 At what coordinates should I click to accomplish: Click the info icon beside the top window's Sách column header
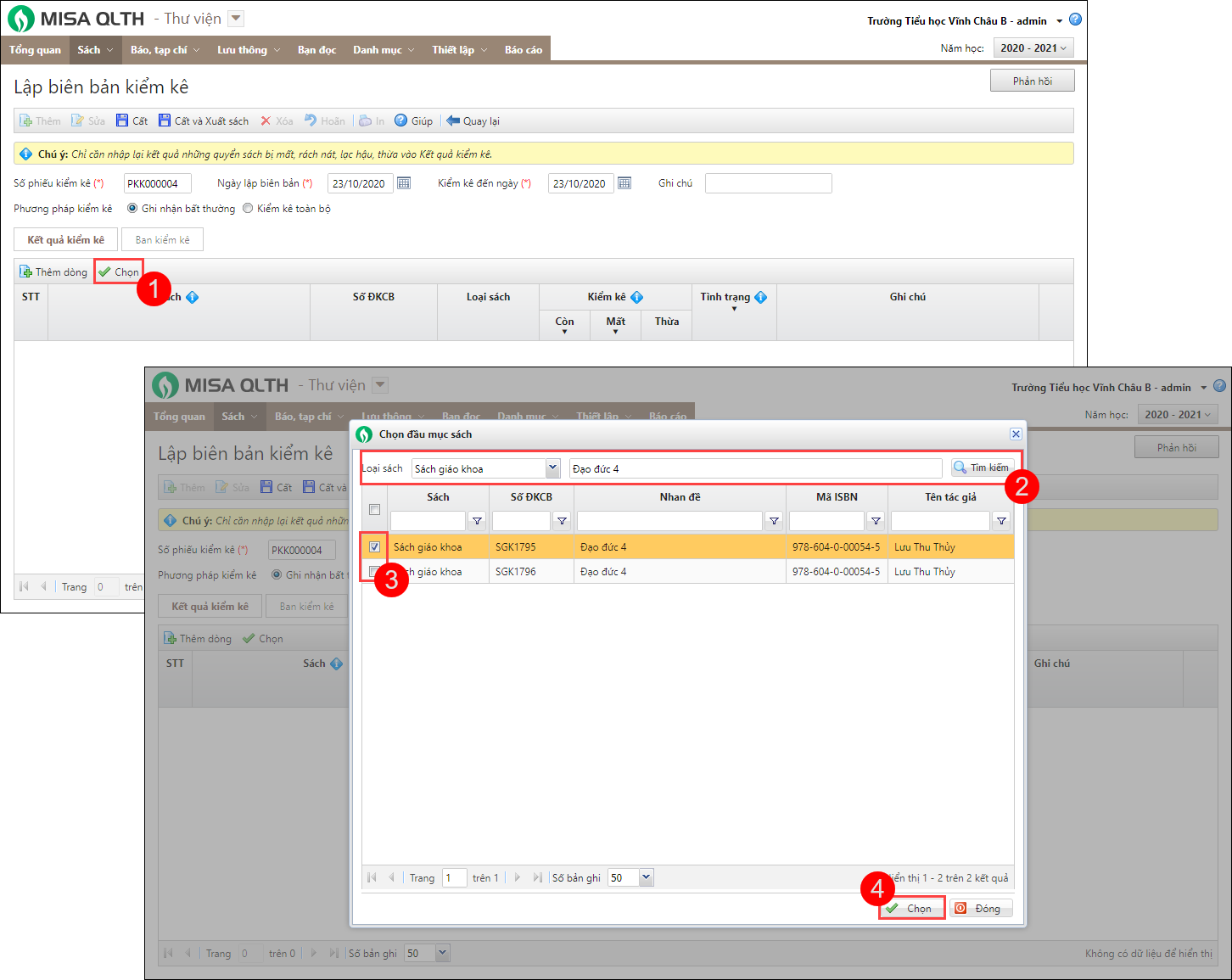(x=192, y=297)
